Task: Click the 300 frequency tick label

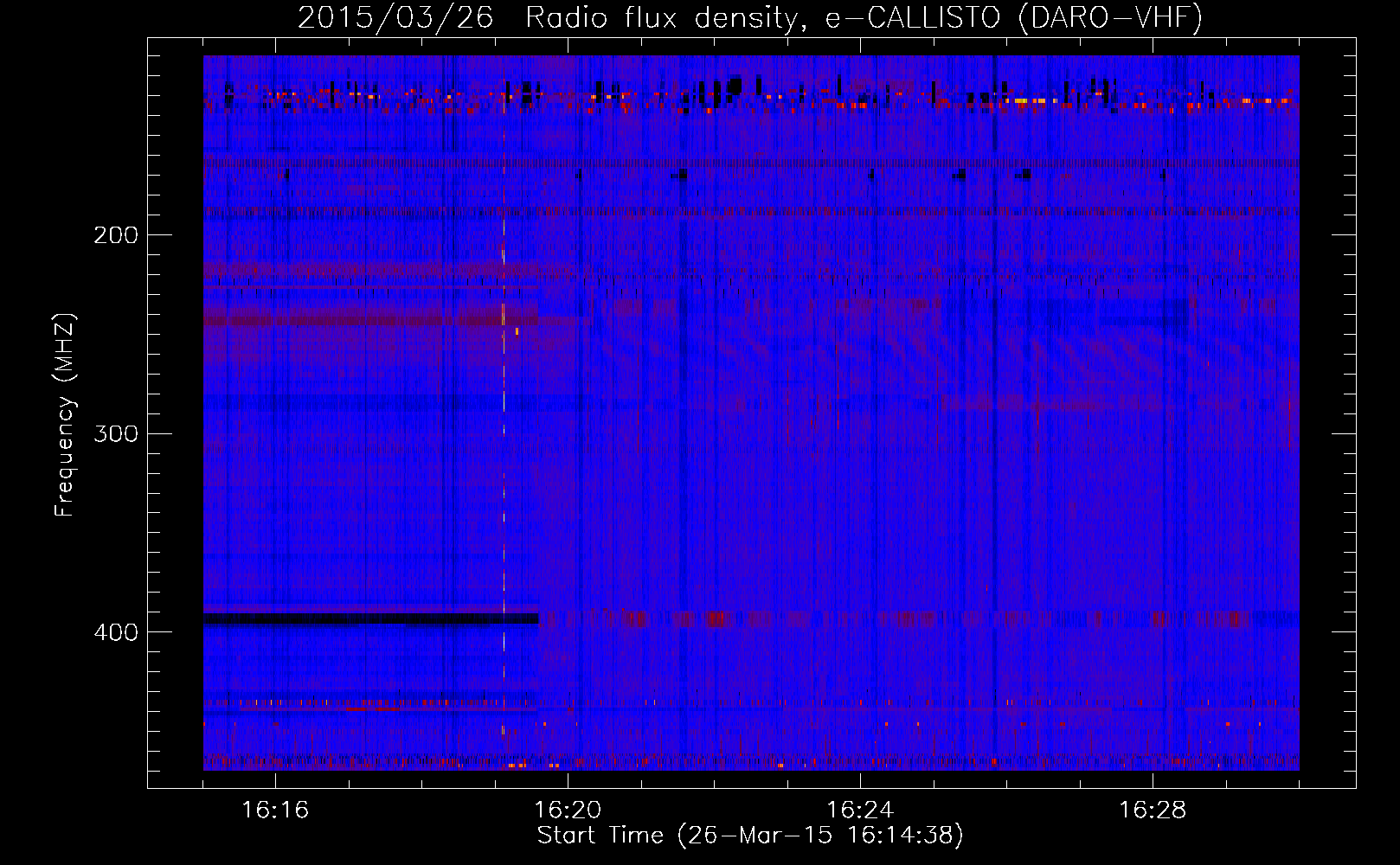Action: pos(116,433)
